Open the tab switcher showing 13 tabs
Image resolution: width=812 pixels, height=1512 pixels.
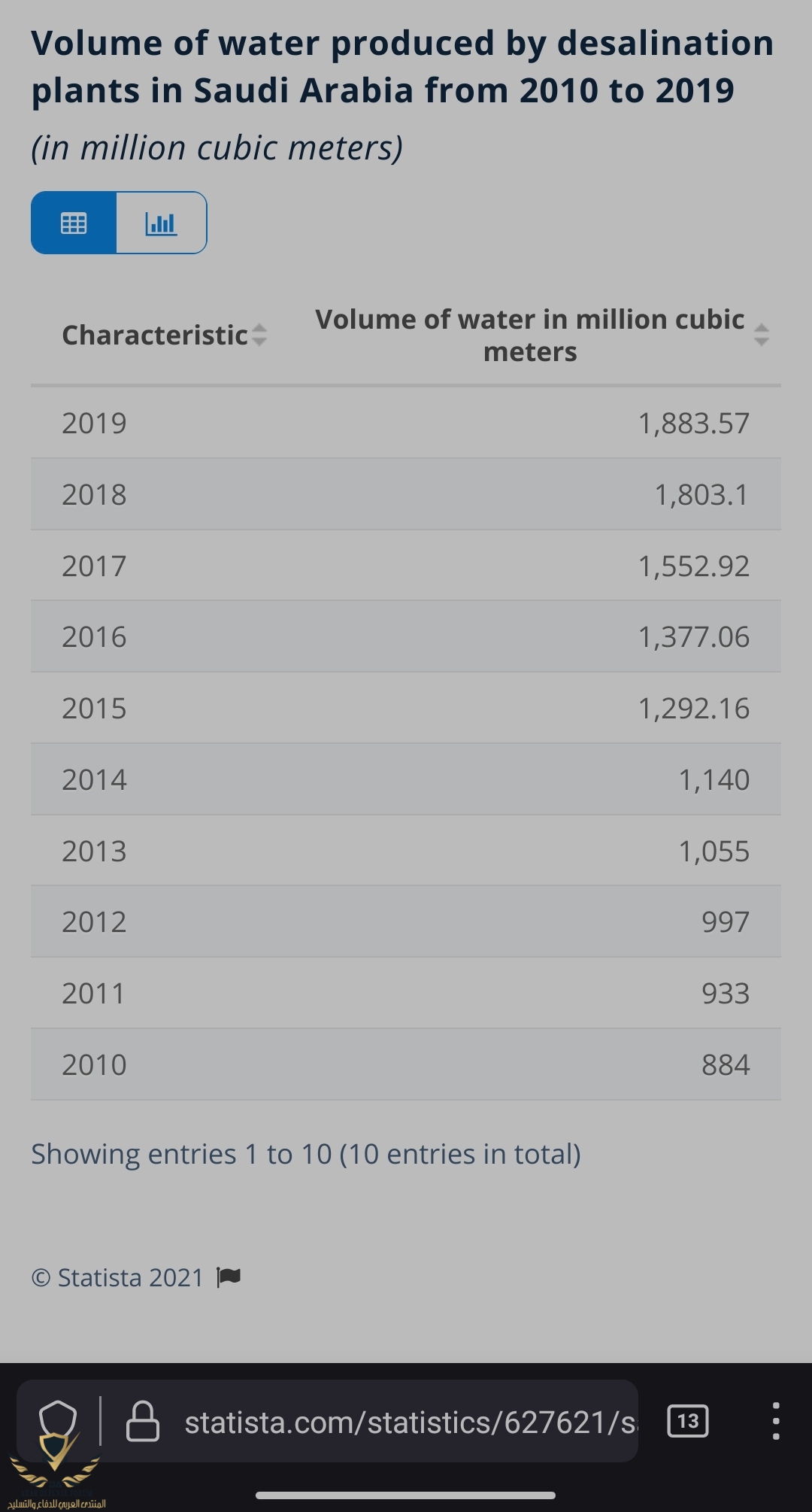click(x=687, y=1421)
